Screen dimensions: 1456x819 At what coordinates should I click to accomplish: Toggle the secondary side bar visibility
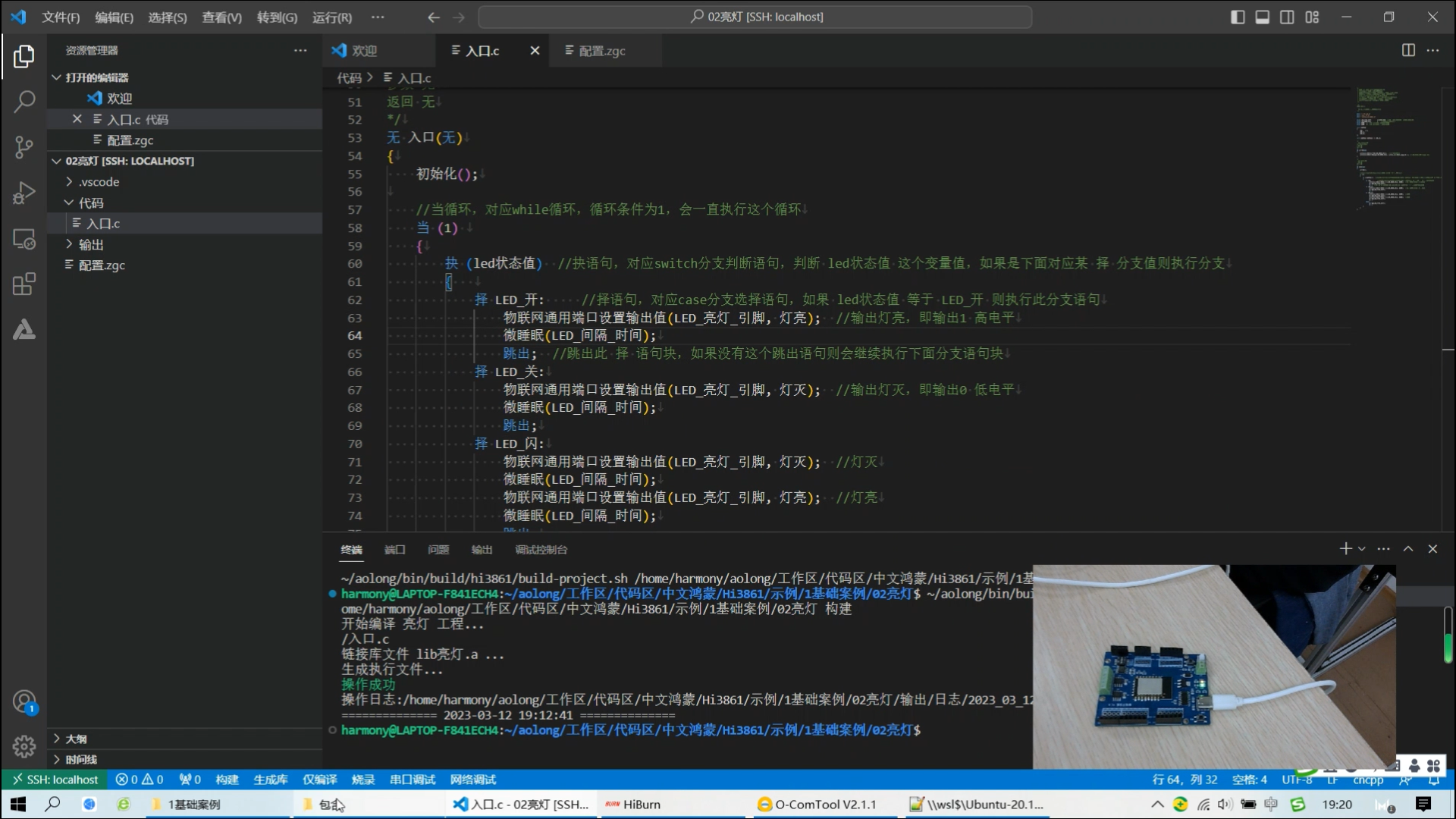pos(1287,17)
